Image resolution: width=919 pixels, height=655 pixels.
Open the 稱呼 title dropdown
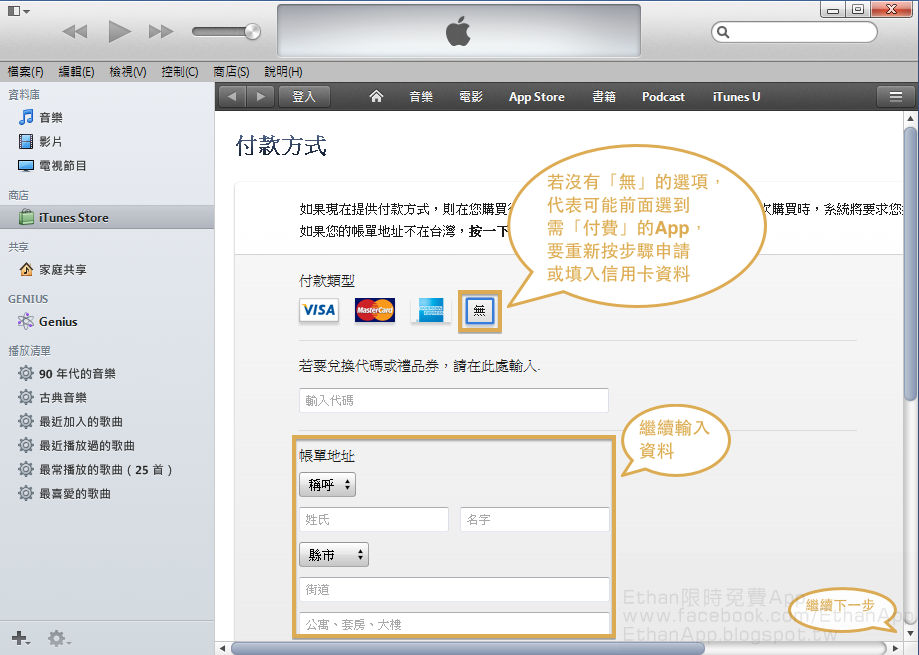pos(327,485)
